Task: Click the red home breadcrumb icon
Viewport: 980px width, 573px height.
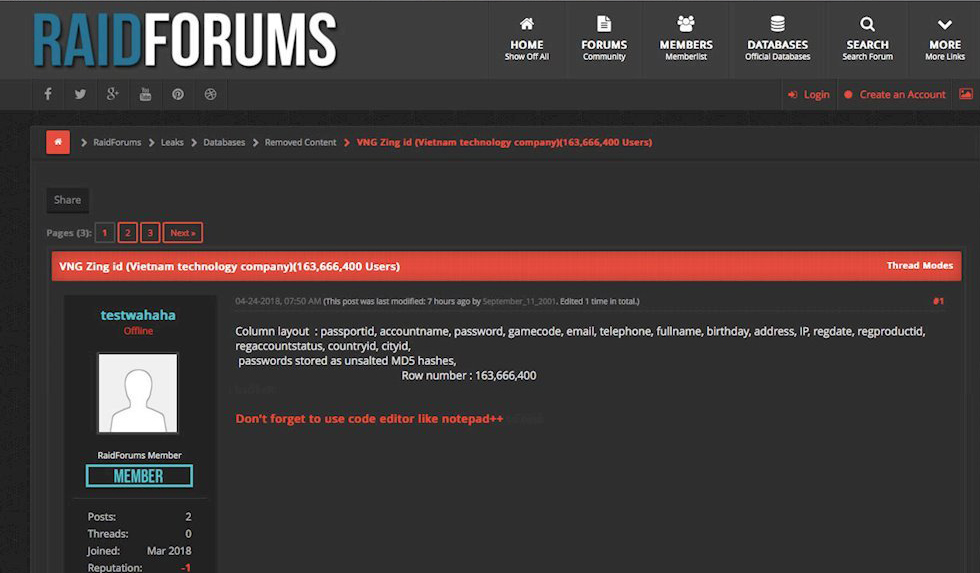Action: point(58,142)
